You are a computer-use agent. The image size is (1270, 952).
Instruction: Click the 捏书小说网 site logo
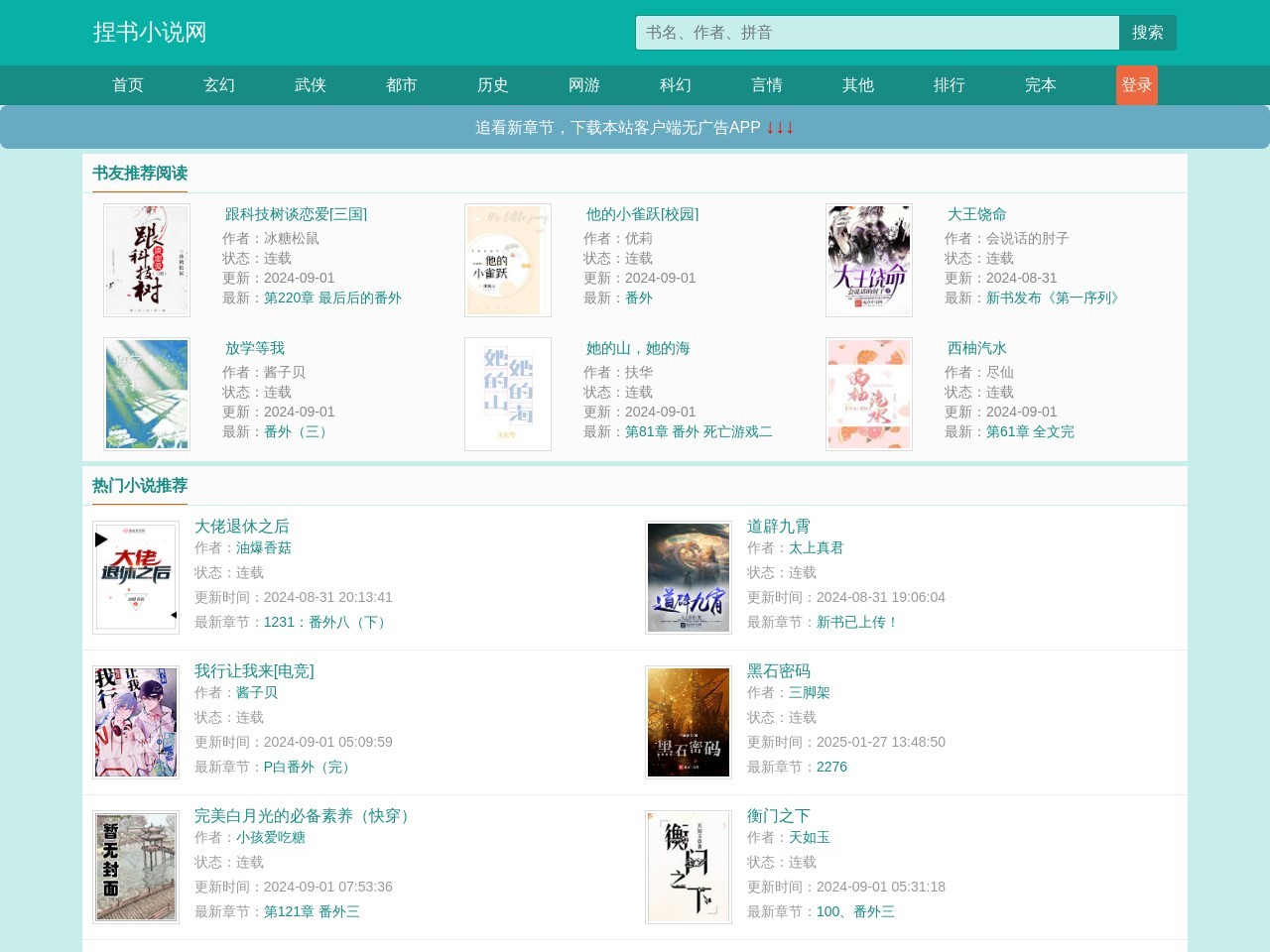(x=150, y=33)
